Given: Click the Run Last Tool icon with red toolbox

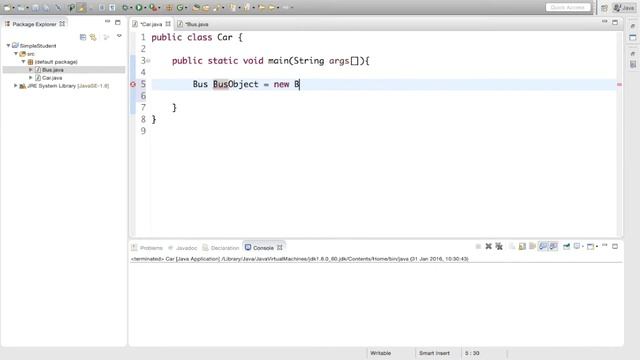Looking at the screenshot, I should pyautogui.click(x=153, y=7).
